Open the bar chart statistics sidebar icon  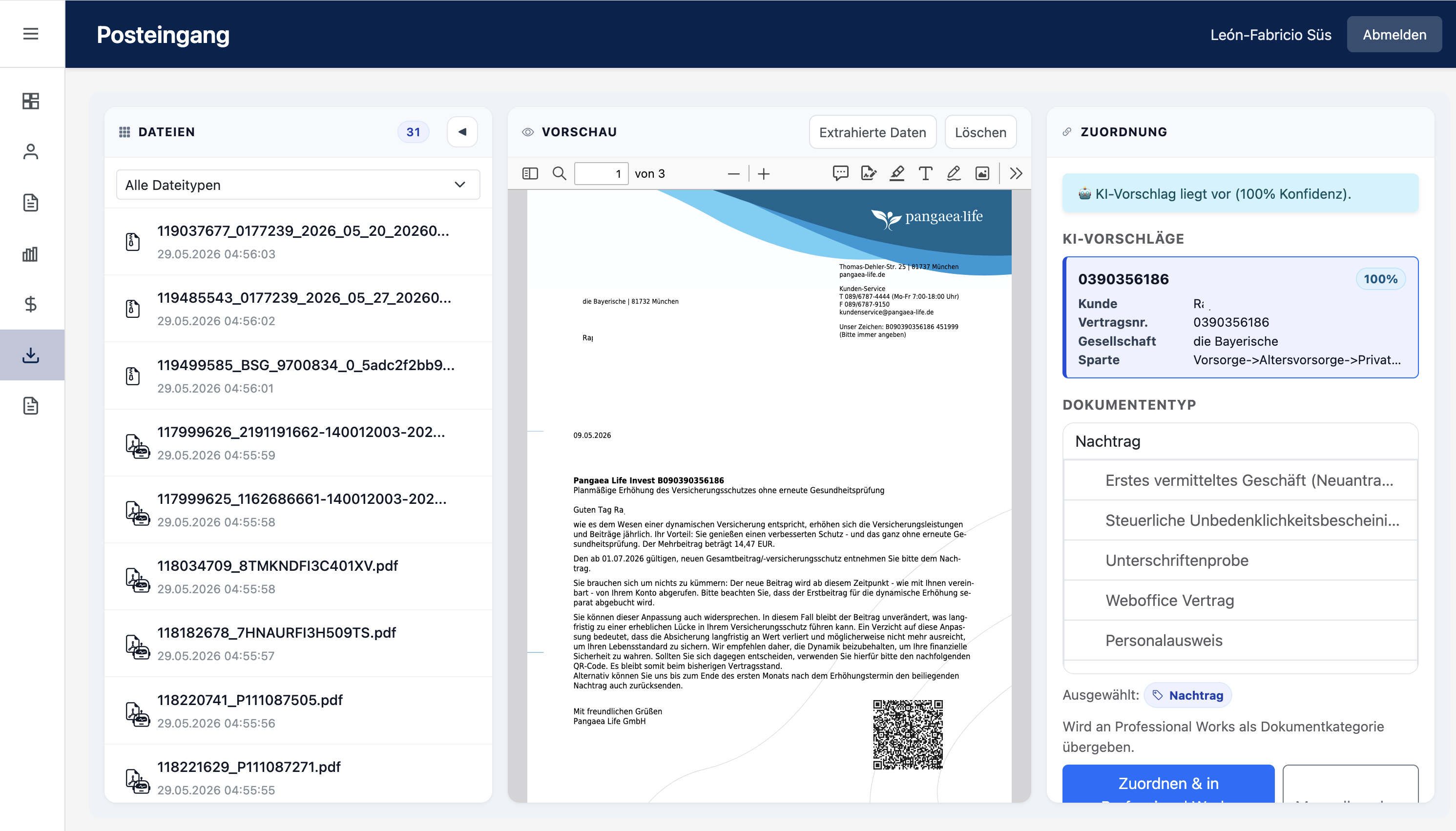coord(31,253)
